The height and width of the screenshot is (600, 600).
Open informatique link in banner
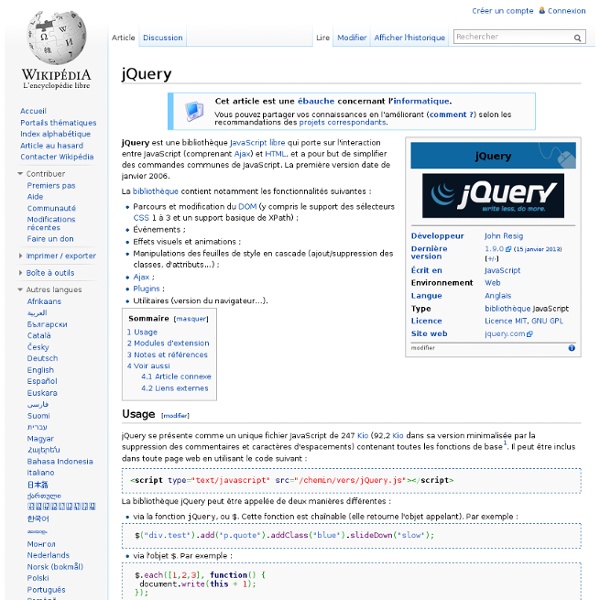[421, 101]
